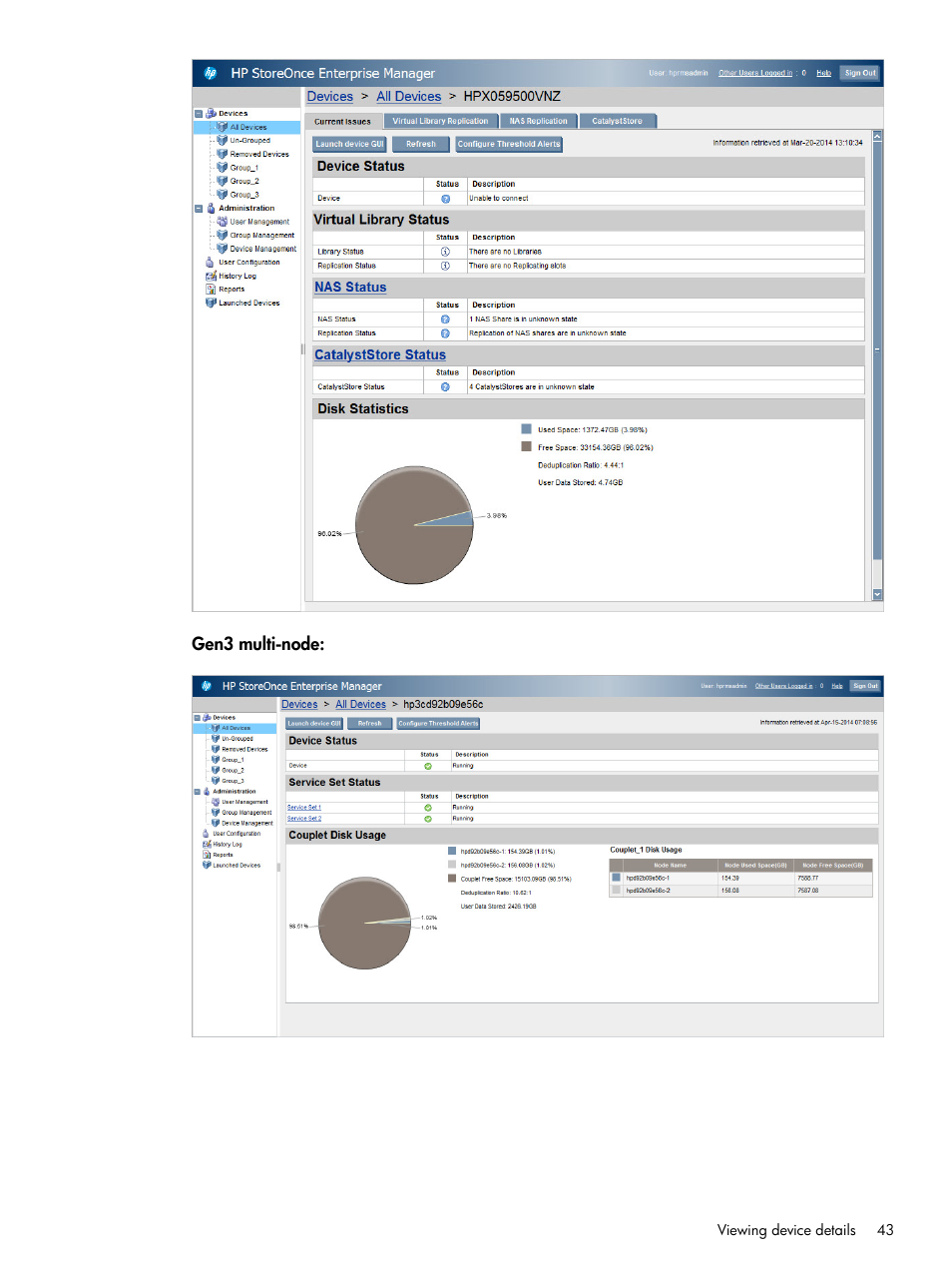
Task: Open the Service Set 1 link
Action: click(x=304, y=808)
